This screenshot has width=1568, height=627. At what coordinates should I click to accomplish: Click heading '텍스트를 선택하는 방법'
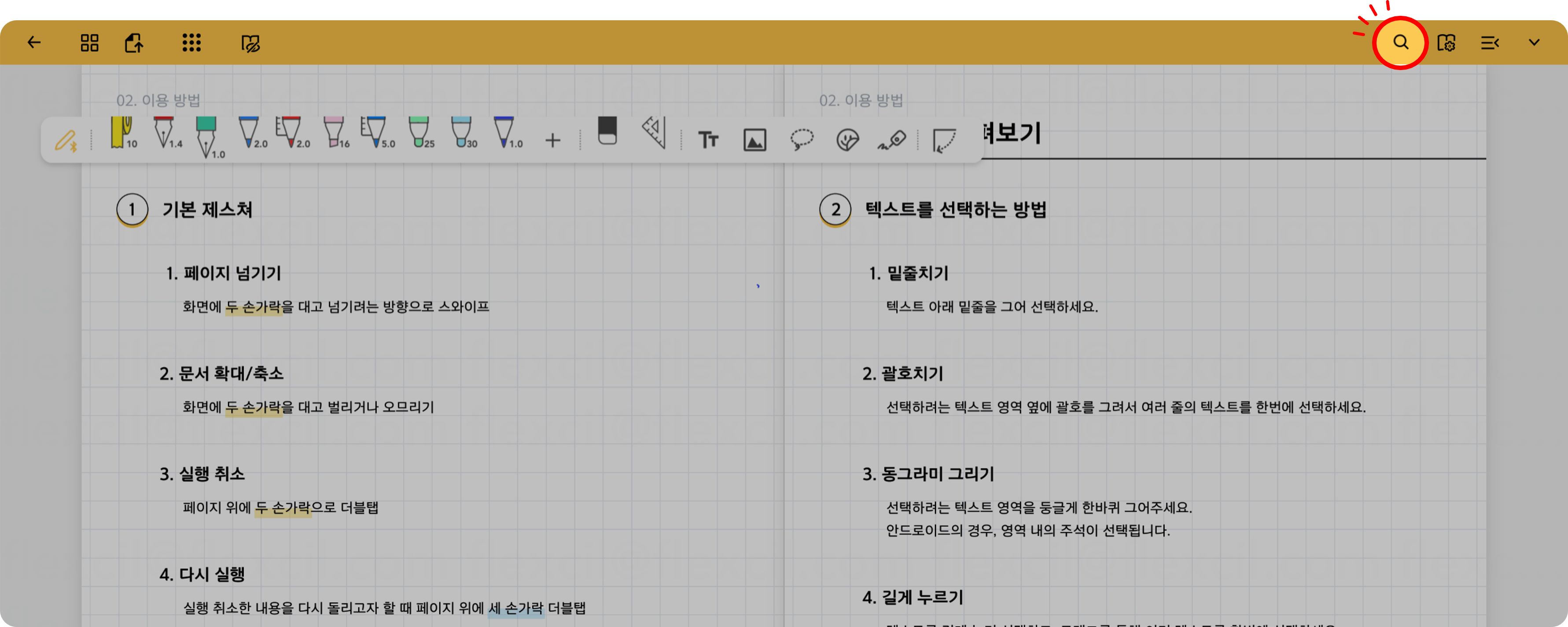tap(956, 210)
